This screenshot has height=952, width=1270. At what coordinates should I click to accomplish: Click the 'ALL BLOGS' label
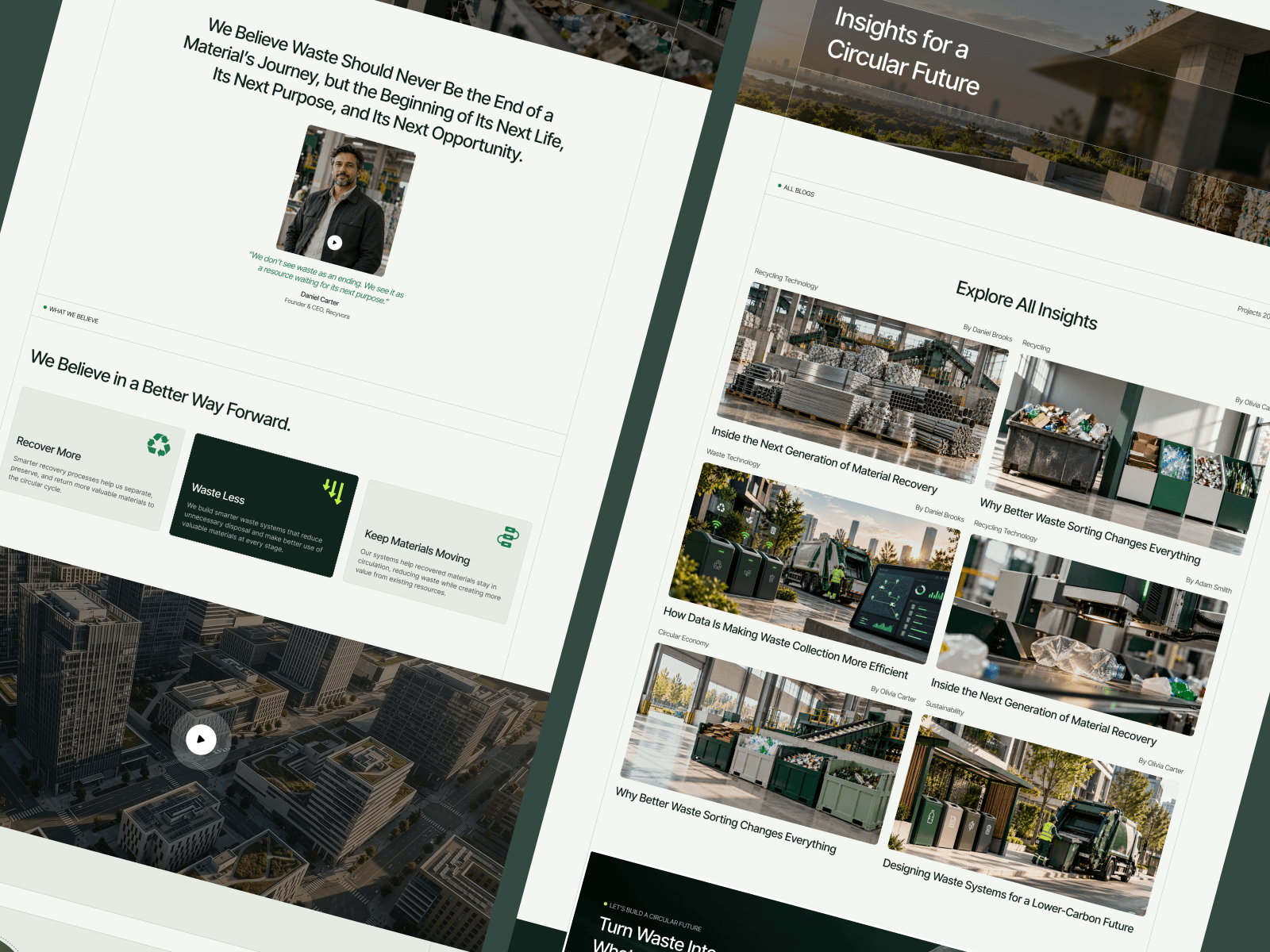click(798, 190)
